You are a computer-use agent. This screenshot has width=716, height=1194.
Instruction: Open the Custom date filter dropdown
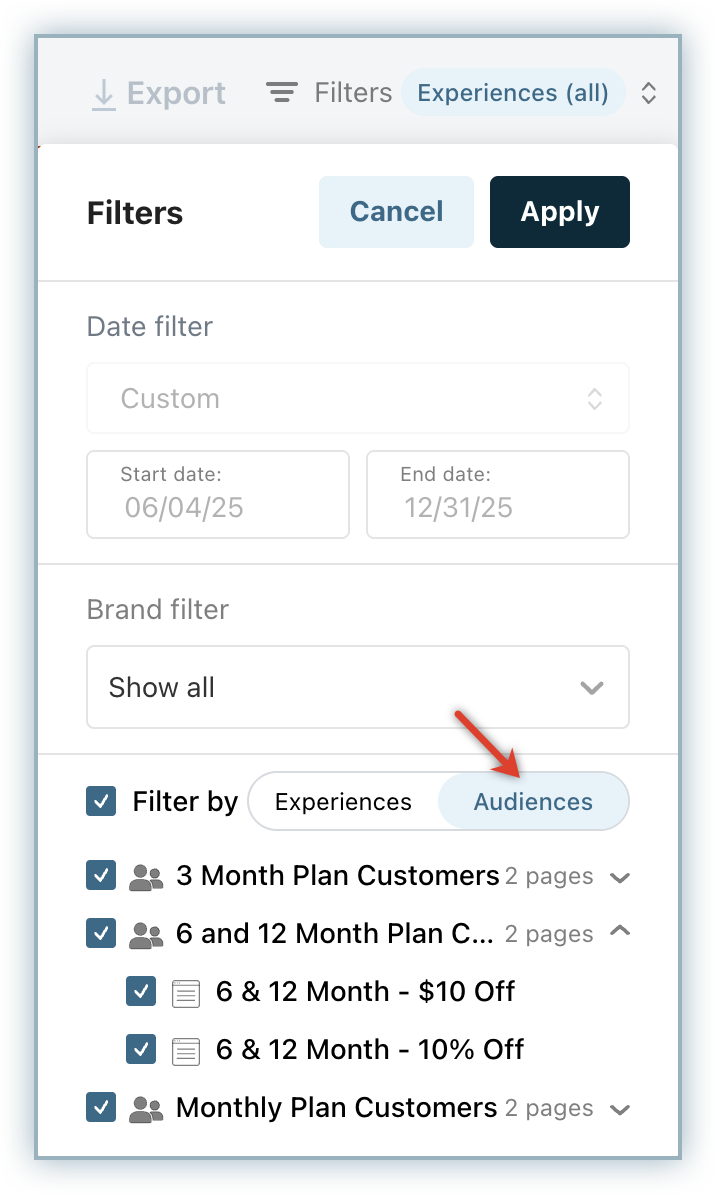[x=358, y=399]
